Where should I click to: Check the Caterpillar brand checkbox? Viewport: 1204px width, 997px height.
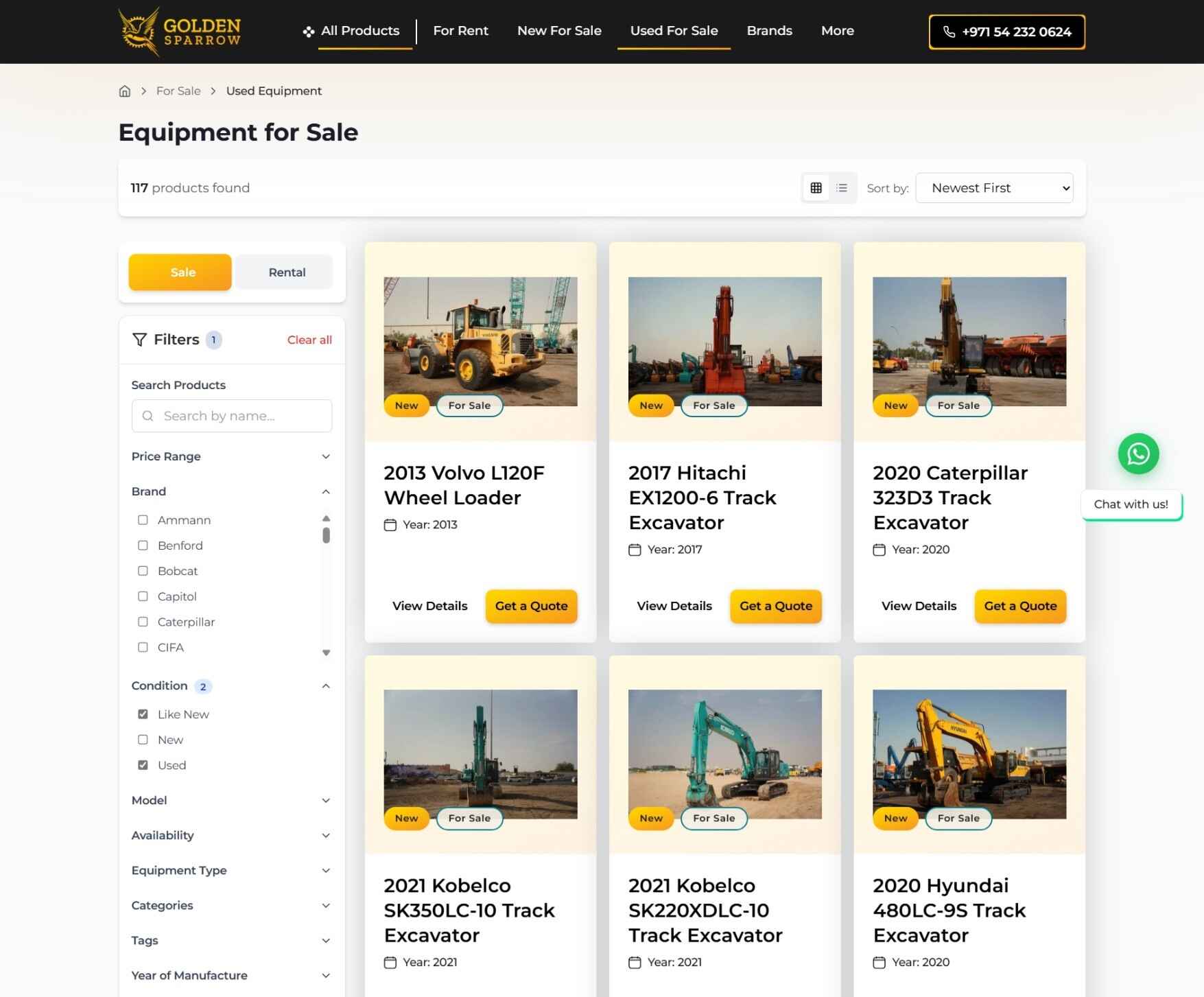click(x=143, y=622)
